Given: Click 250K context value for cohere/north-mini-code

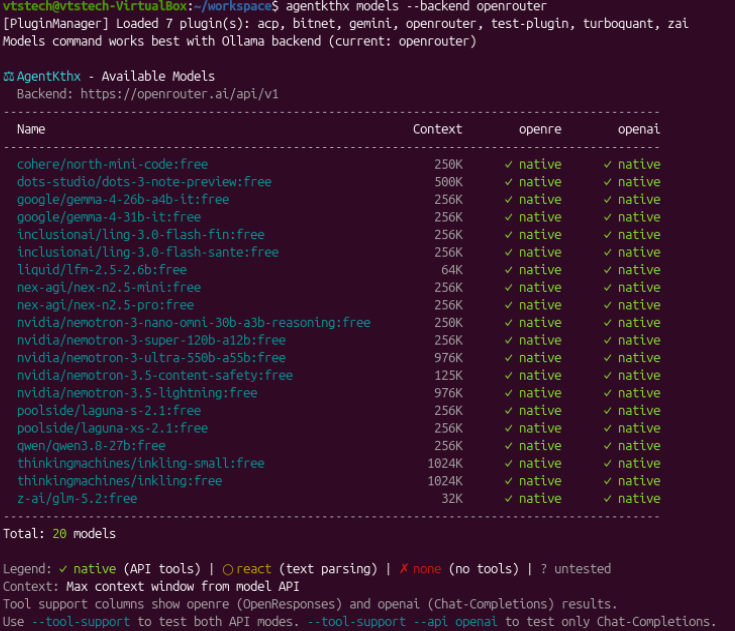Looking at the screenshot, I should coord(448,165).
